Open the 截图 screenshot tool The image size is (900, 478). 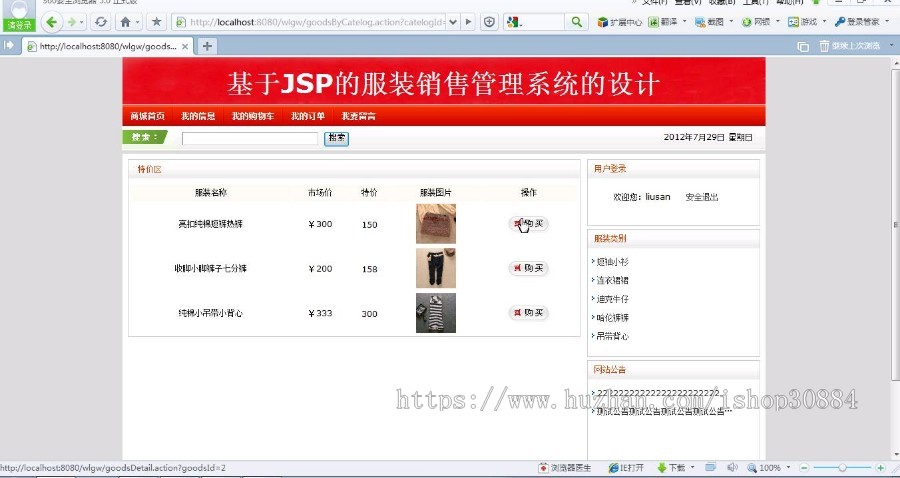[x=709, y=22]
